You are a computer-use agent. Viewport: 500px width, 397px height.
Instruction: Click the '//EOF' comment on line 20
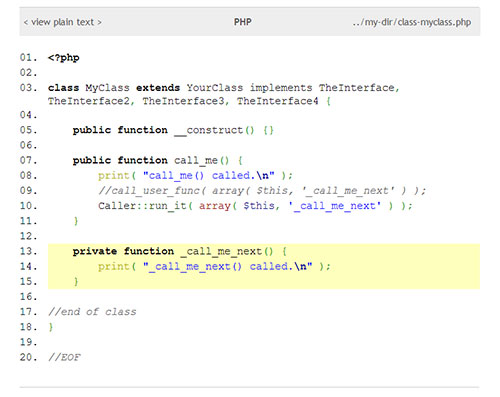tap(64, 357)
